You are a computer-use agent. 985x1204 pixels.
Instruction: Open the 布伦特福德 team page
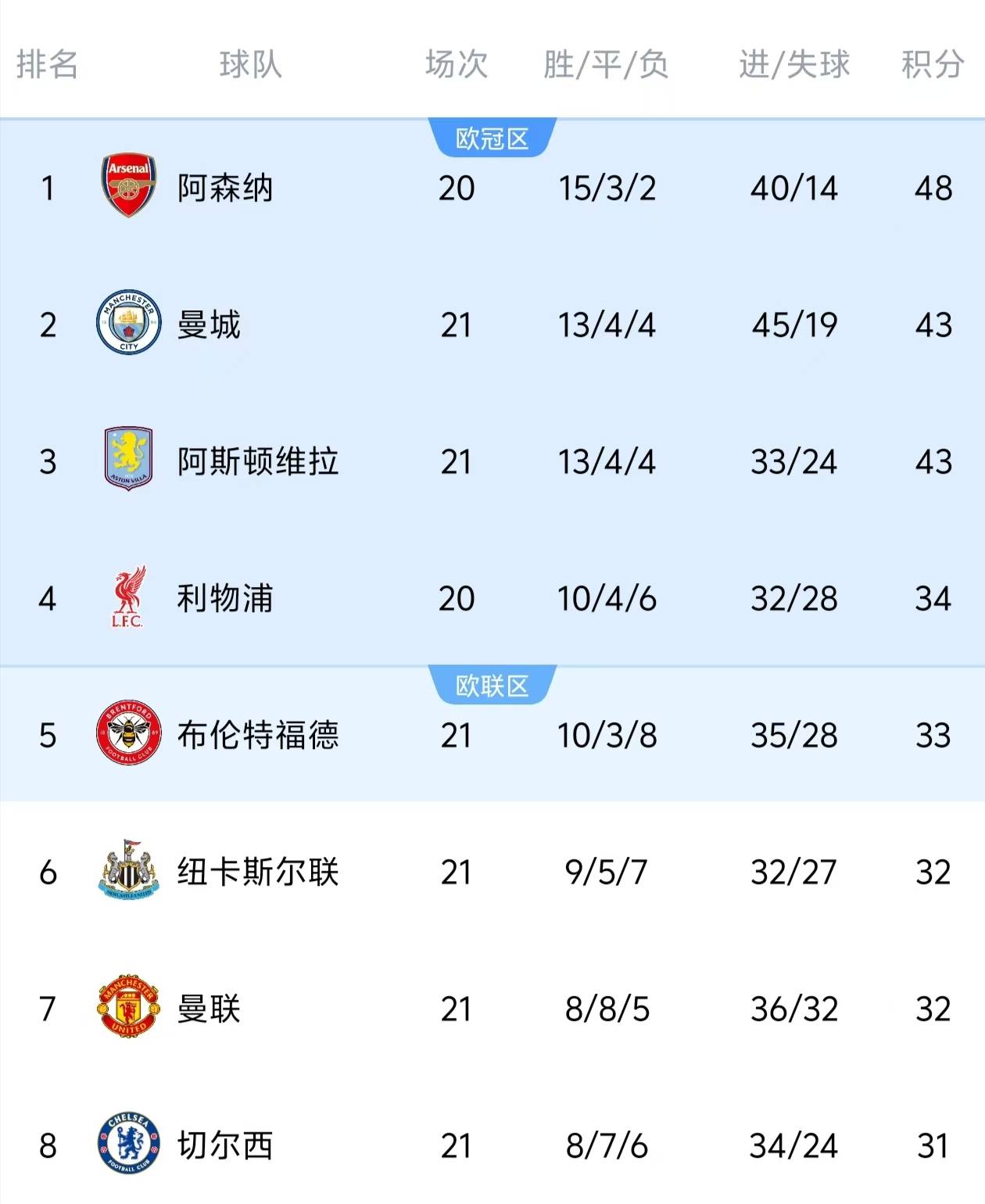pos(258,735)
